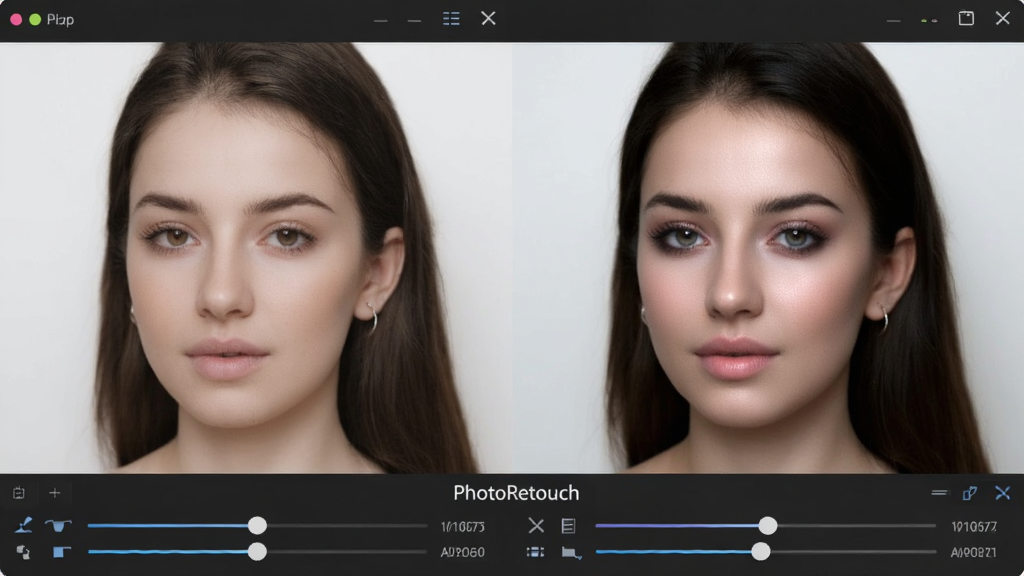1024x576 pixels.
Task: Click the gray X icon beside the document icon
Action: 536,525
